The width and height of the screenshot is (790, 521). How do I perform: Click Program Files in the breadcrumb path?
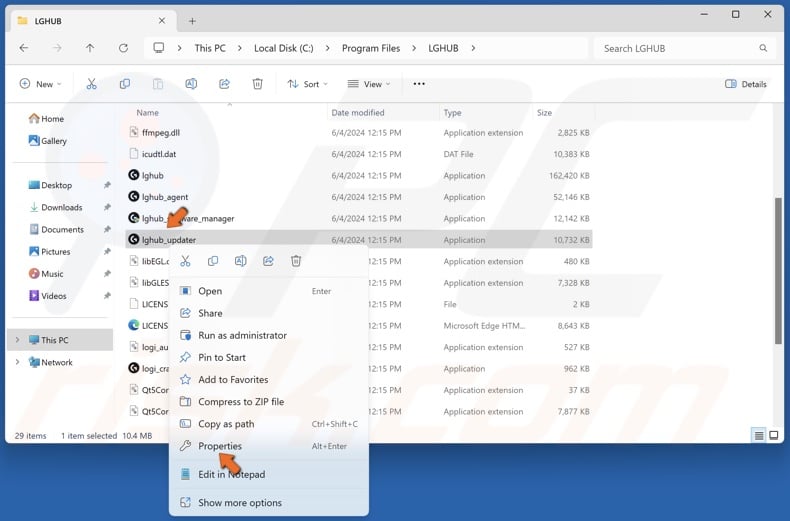[370, 48]
